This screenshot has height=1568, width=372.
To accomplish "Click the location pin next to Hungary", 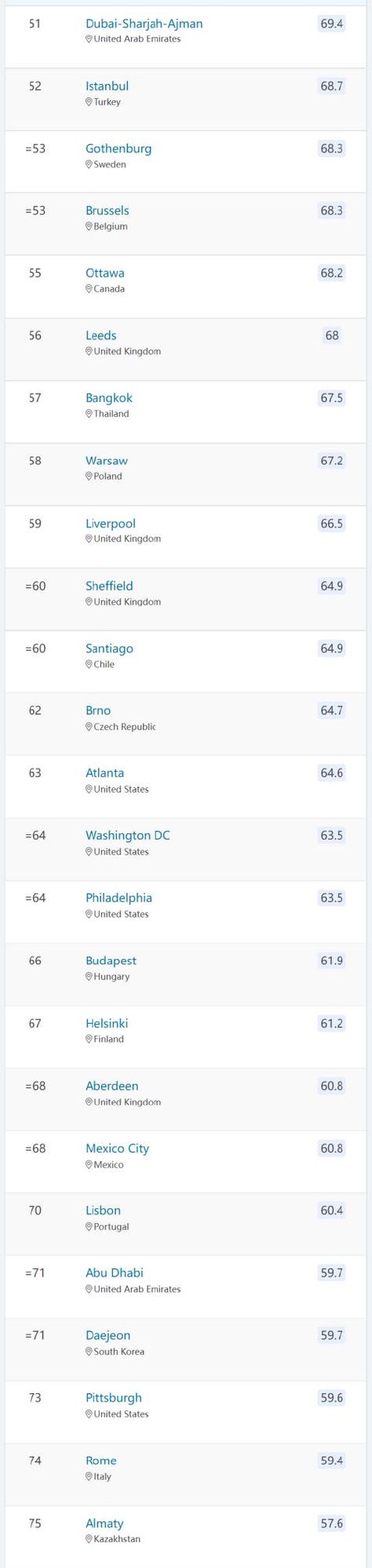I will pyautogui.click(x=89, y=977).
